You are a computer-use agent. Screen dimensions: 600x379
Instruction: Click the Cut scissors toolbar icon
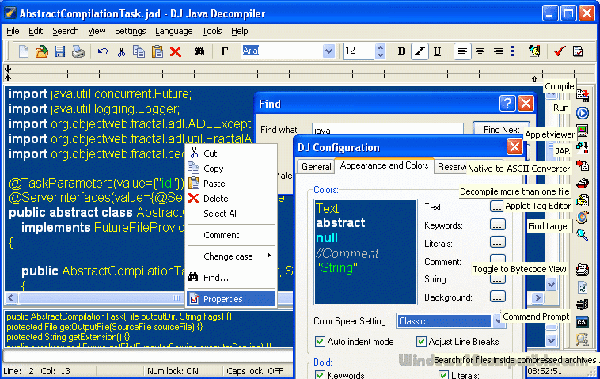point(121,51)
